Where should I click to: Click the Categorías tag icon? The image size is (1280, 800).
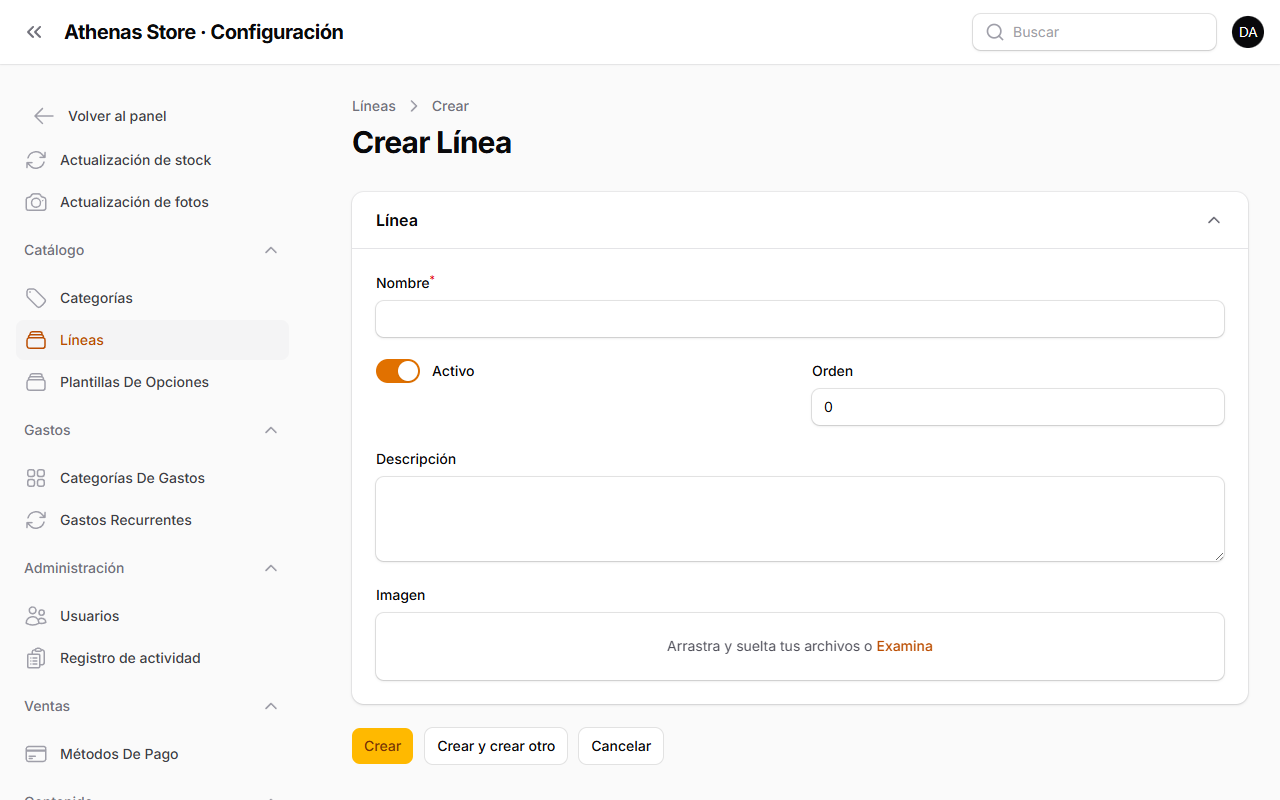36,298
